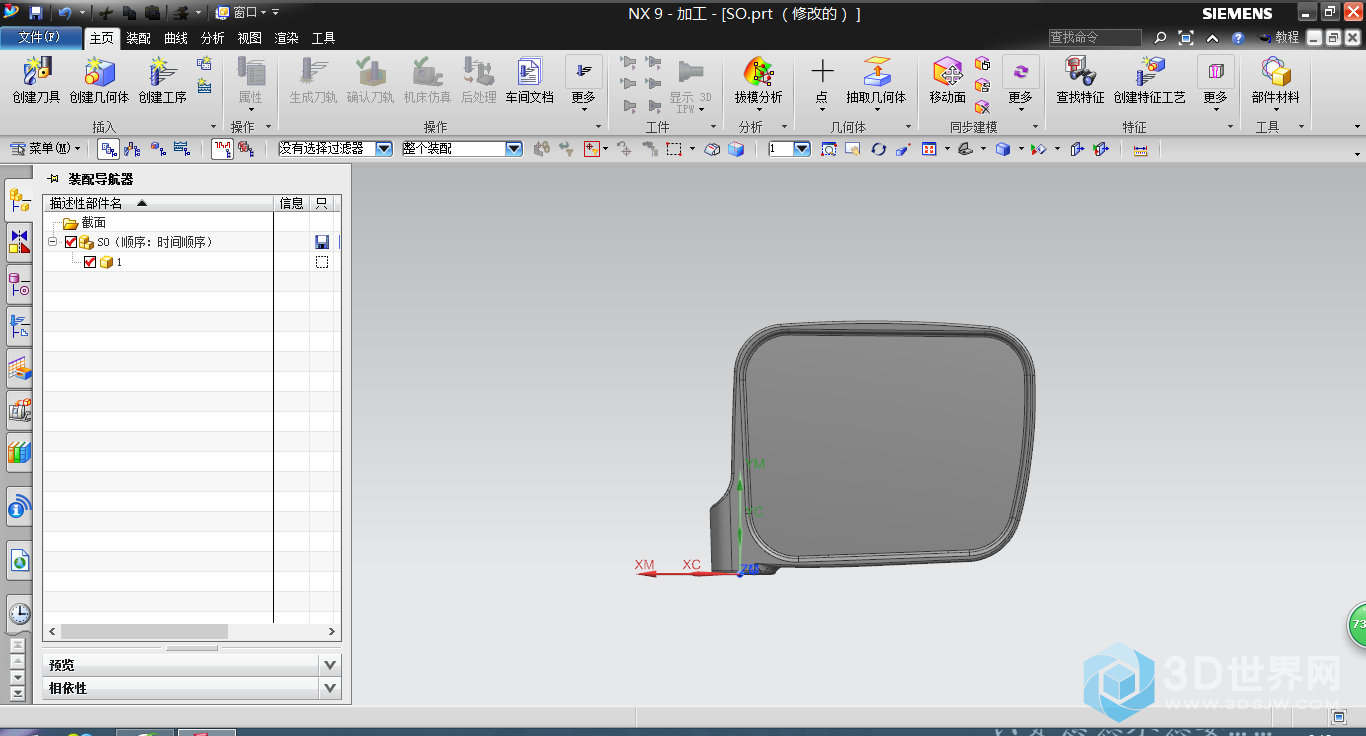The image size is (1366, 736).
Task: Click the Rotate view icon in toolbar
Action: point(878,149)
